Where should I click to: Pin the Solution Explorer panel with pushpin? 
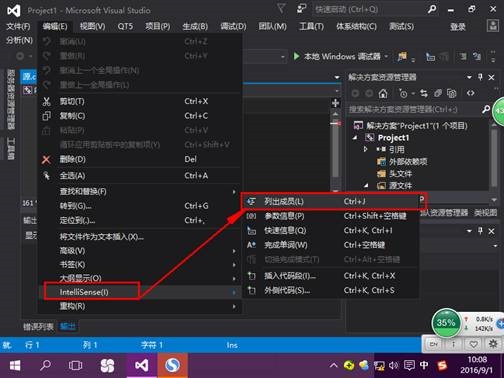[x=480, y=77]
